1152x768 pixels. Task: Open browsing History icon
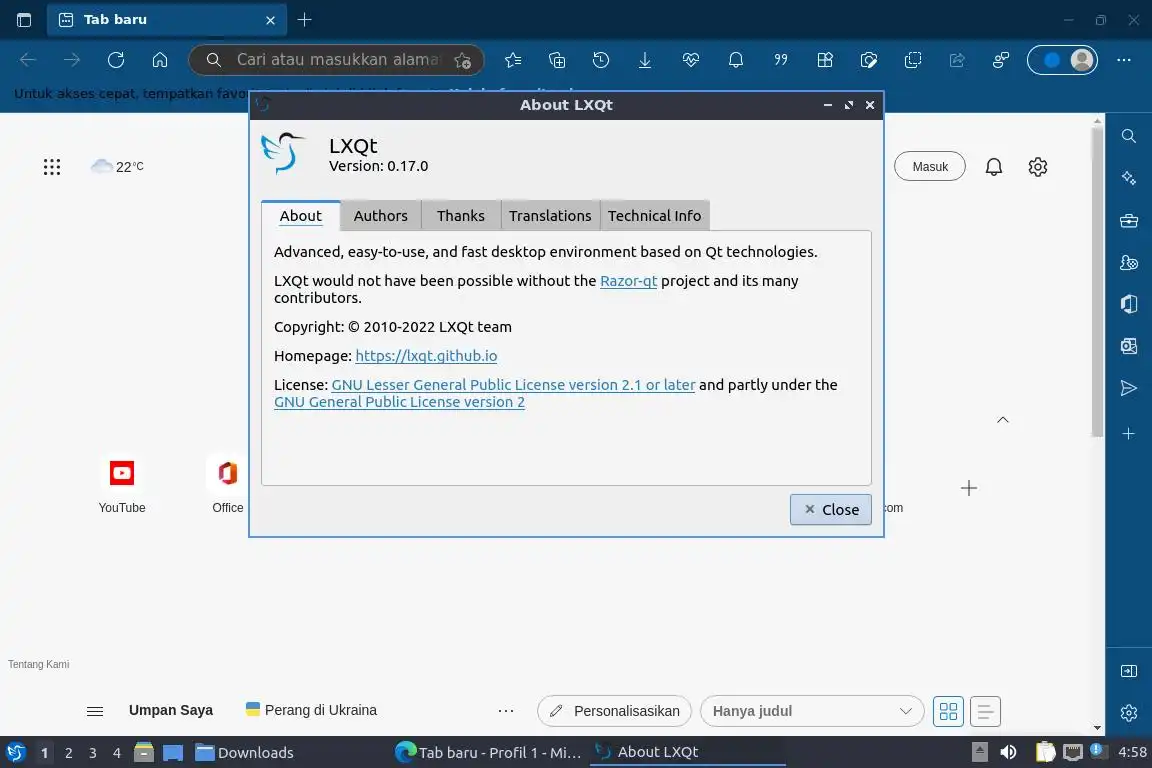(600, 60)
